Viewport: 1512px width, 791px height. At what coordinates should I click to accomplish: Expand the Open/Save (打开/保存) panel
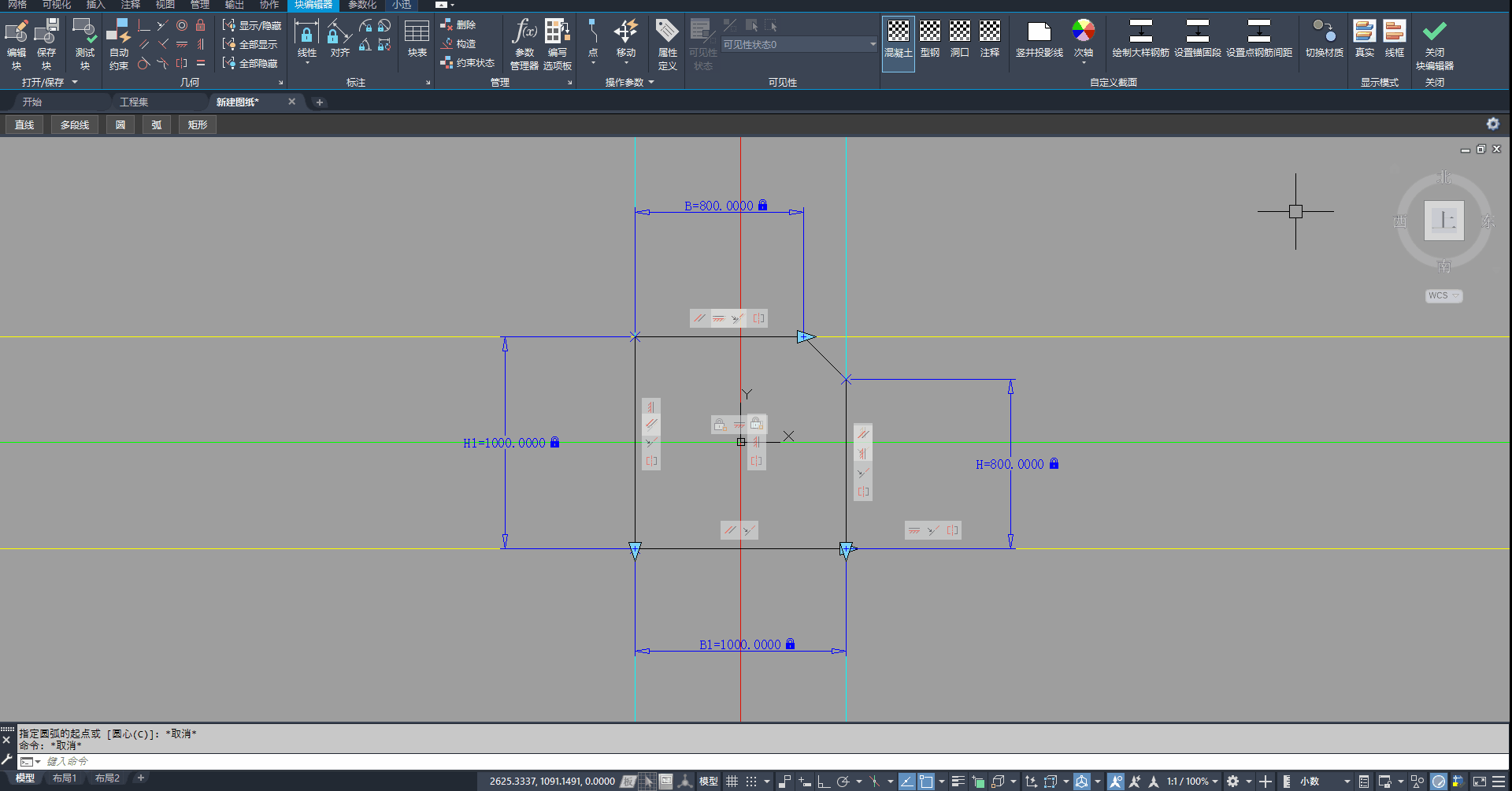tap(50, 82)
